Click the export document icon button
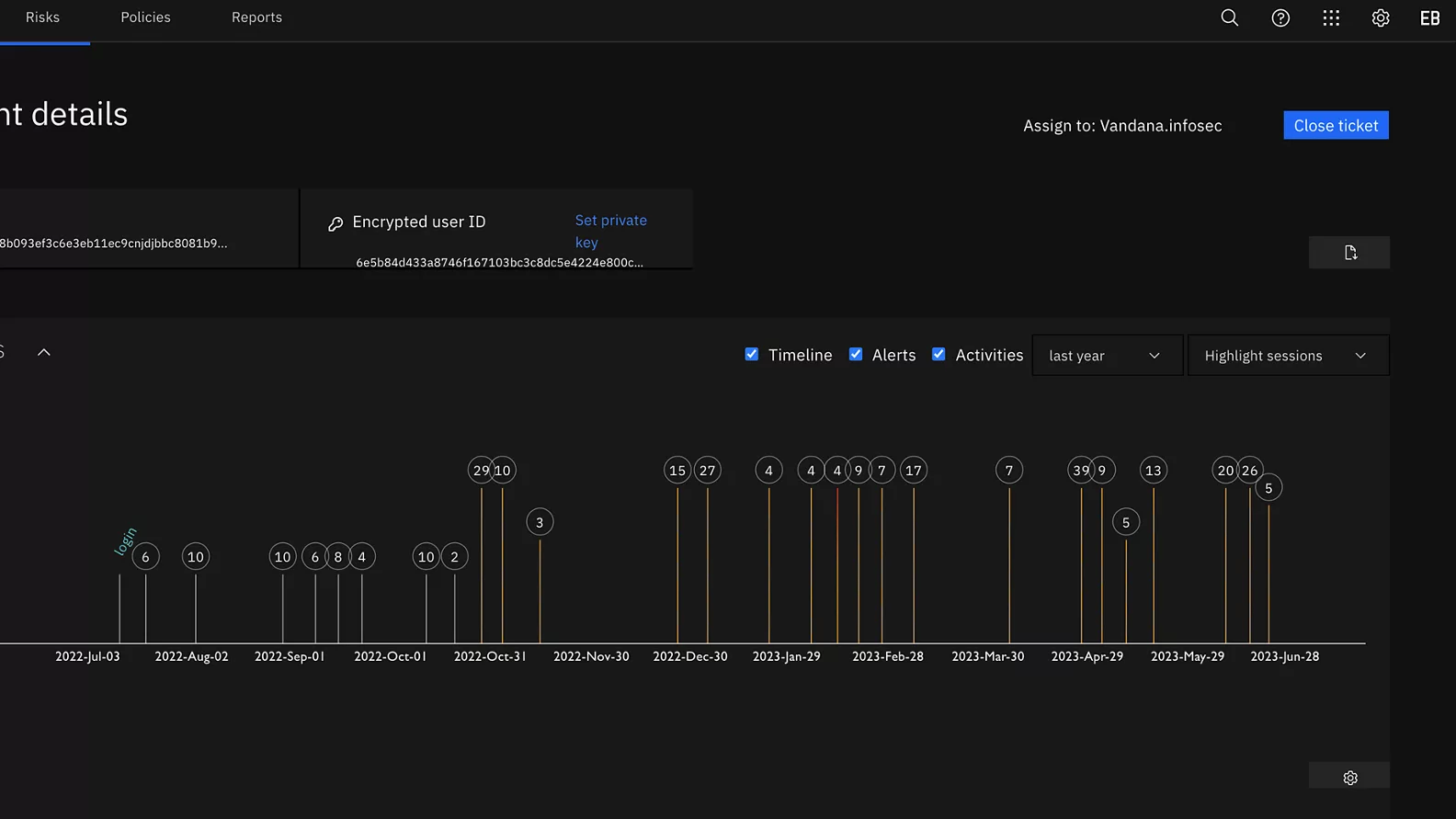This screenshot has height=819, width=1456. 1349,253
